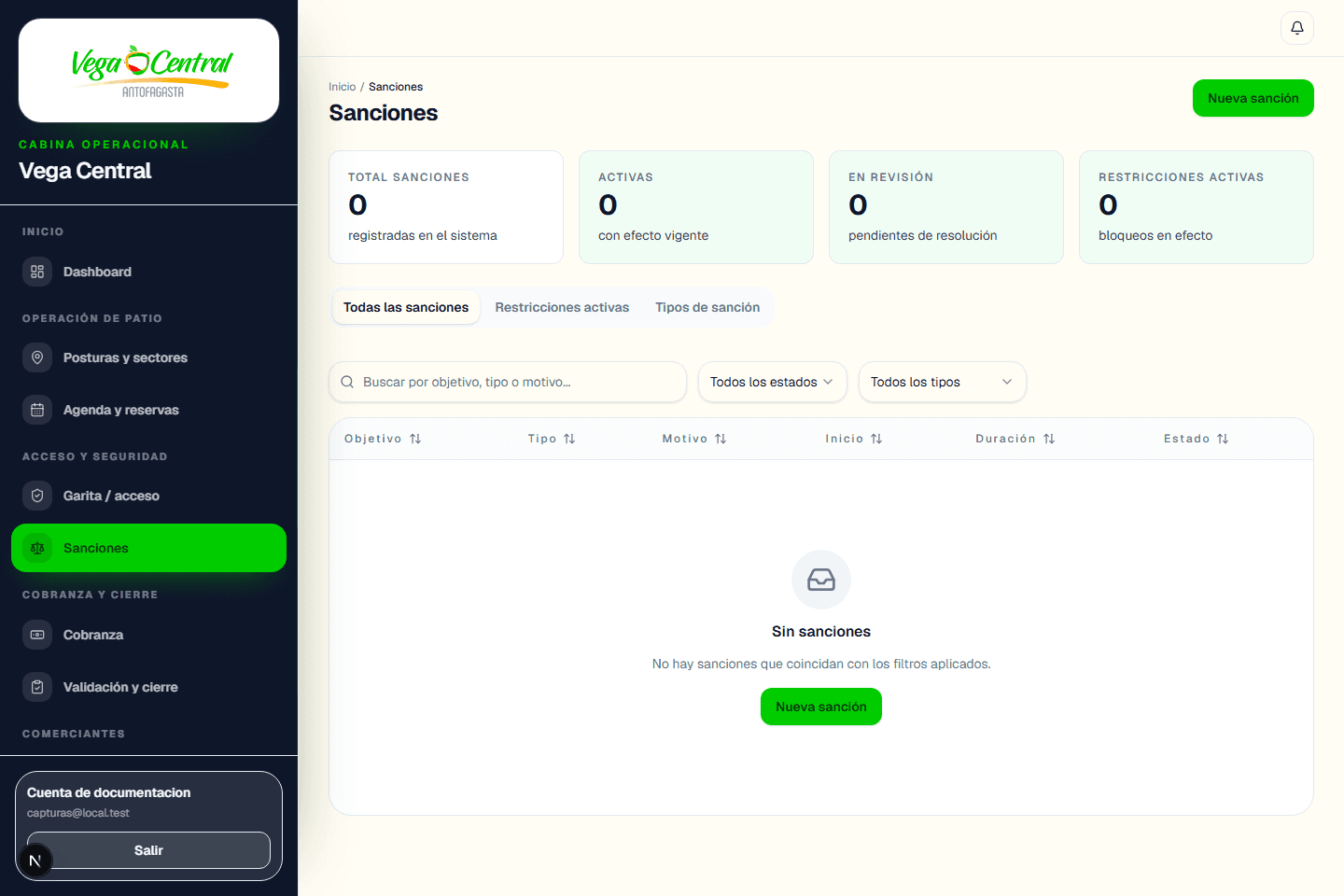Sort table by Tipo arrows
1344x896 pixels.
coord(569,439)
